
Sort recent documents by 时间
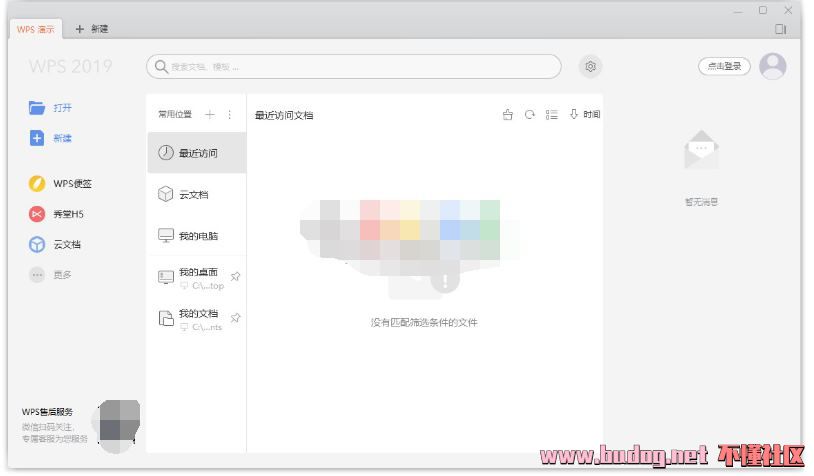[585, 114]
